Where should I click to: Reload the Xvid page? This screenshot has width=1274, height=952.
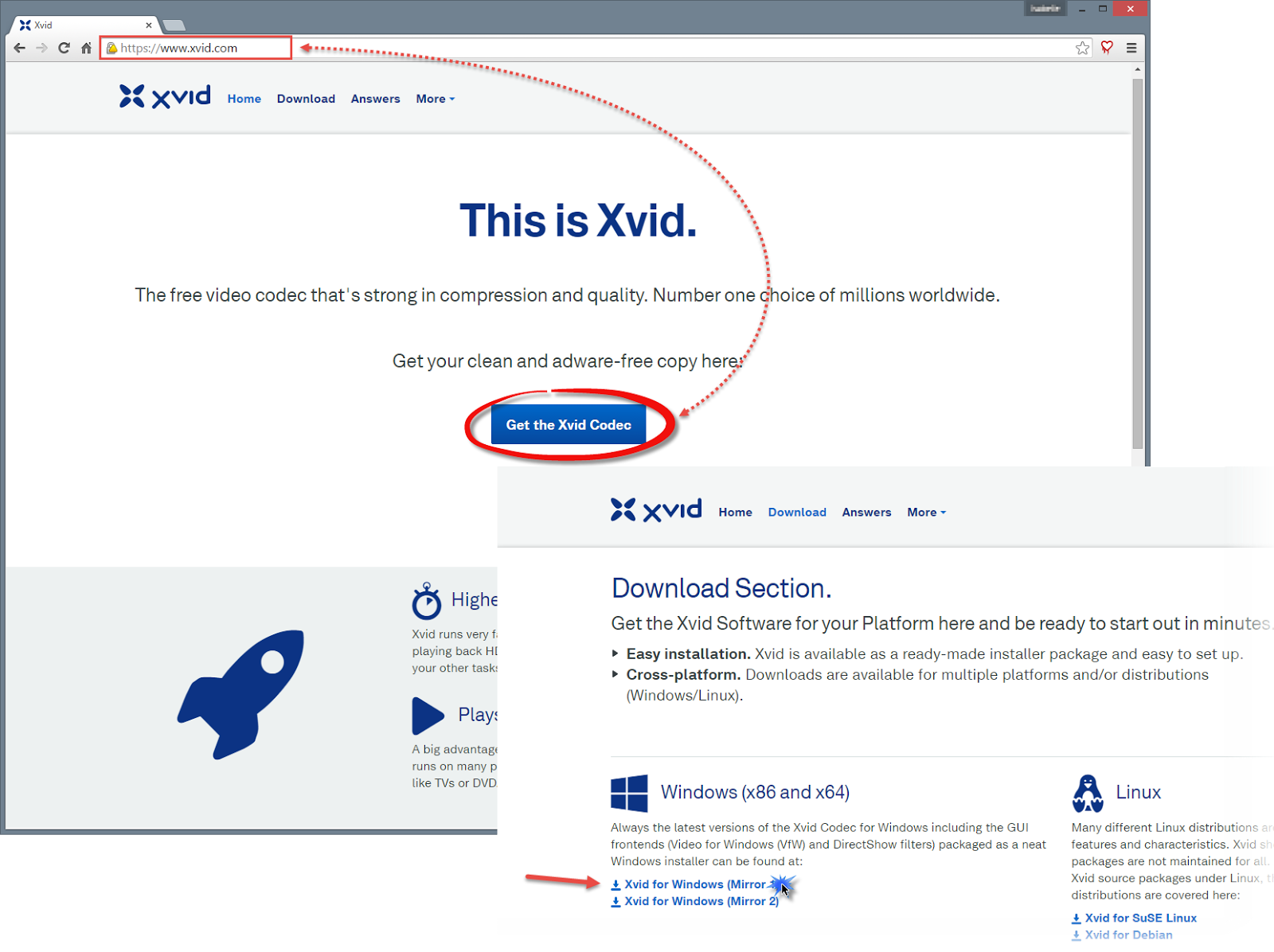point(64,48)
